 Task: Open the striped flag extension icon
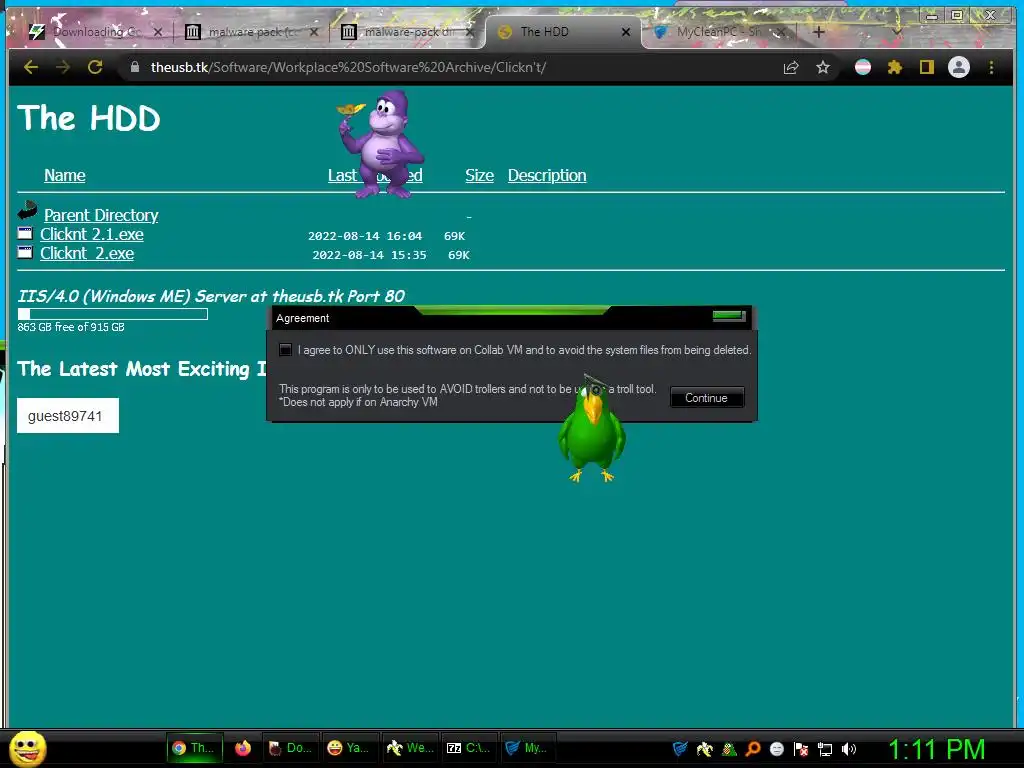tap(863, 67)
